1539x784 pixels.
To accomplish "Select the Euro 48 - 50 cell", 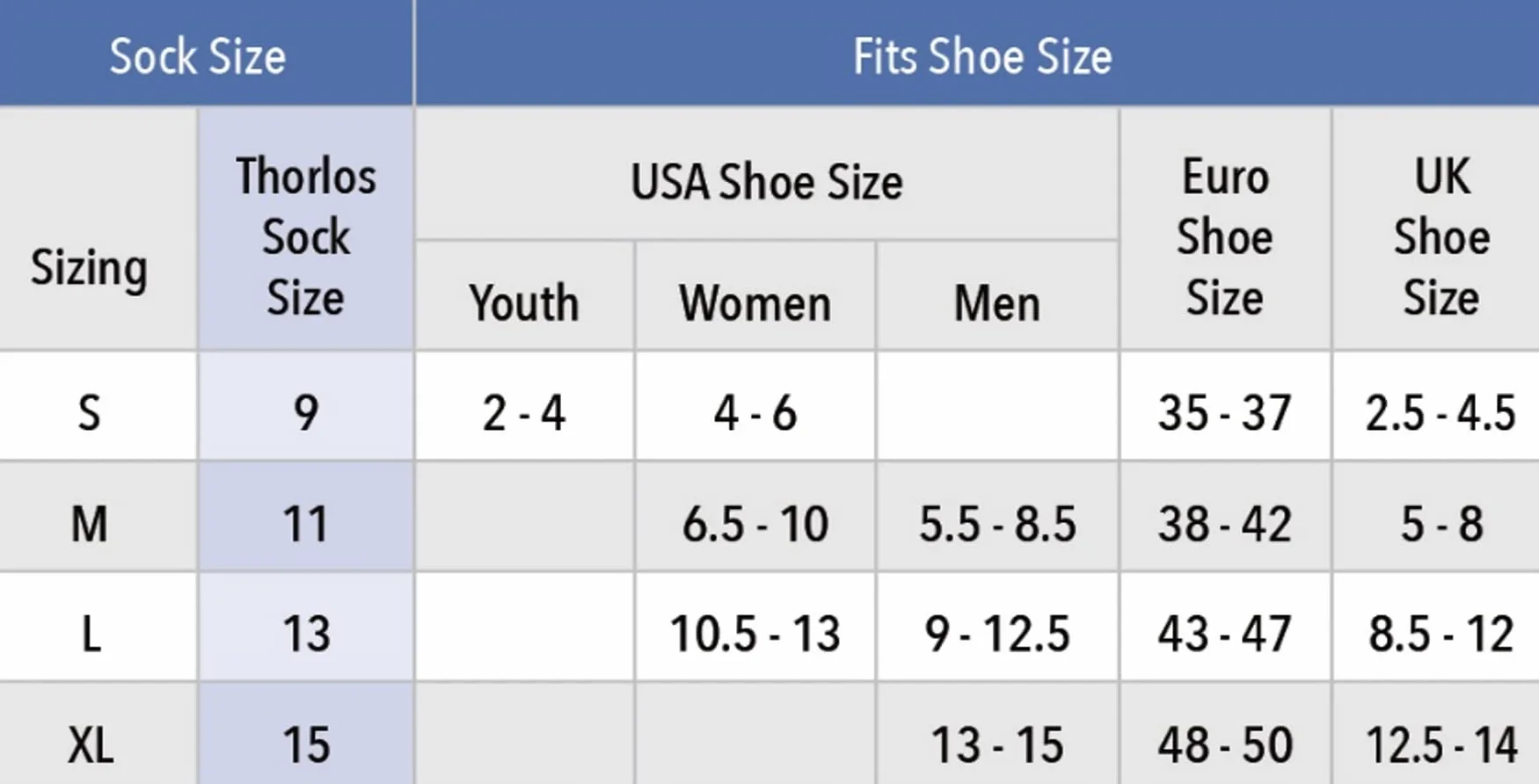I will (x=1226, y=734).
